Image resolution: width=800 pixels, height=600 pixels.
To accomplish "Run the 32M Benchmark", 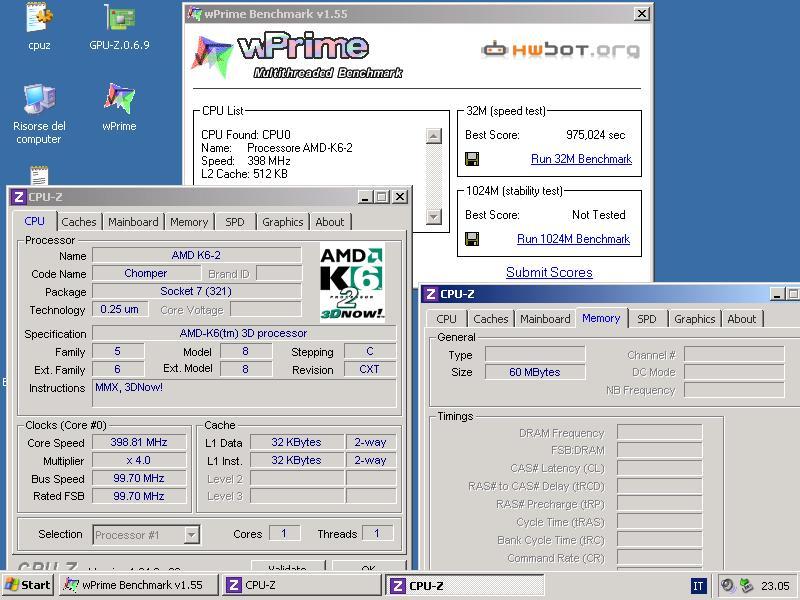I will coord(581,159).
